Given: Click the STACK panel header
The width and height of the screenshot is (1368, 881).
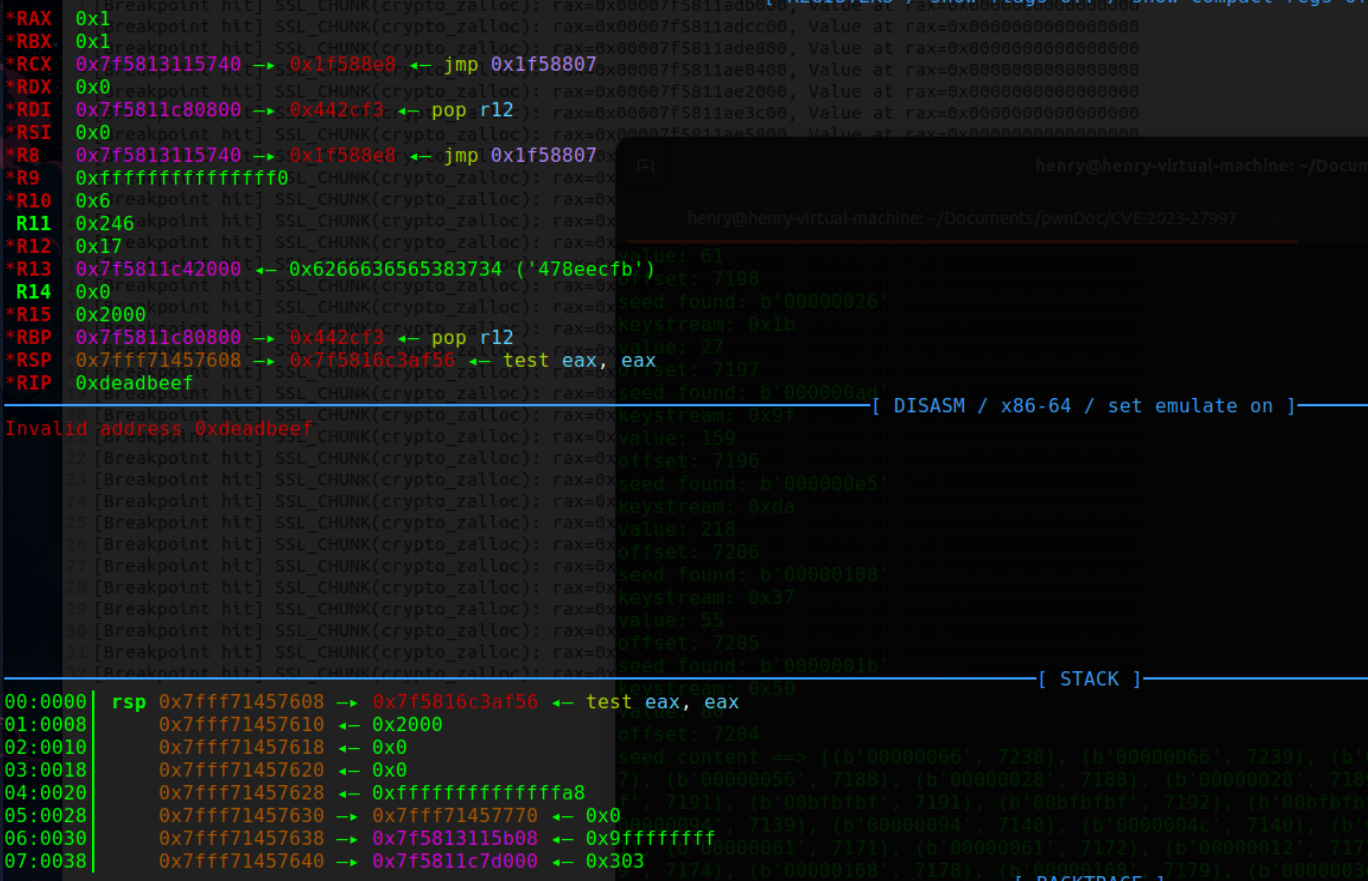Looking at the screenshot, I should click(1089, 679).
